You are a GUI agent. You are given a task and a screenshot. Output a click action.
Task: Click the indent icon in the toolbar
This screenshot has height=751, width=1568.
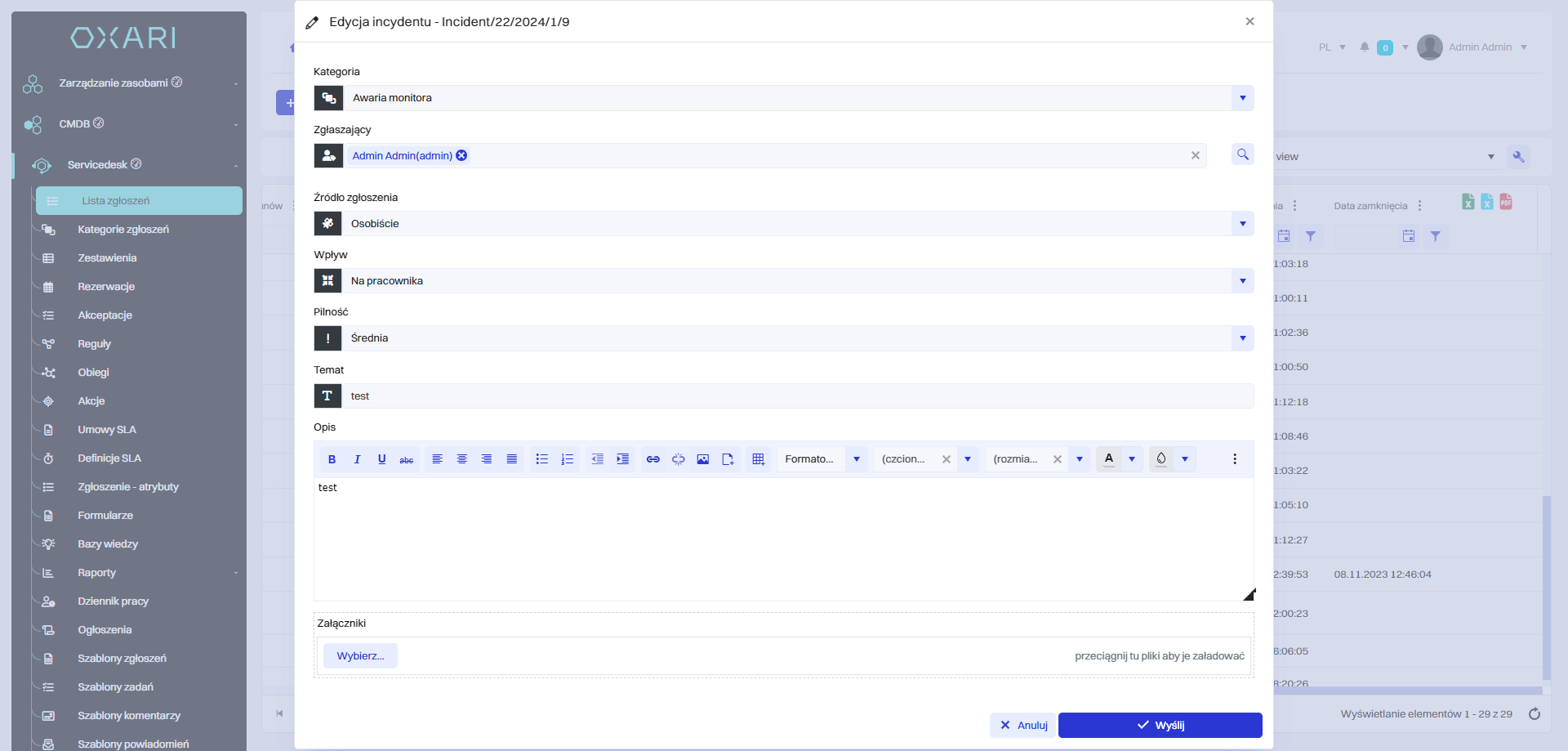pyautogui.click(x=622, y=459)
